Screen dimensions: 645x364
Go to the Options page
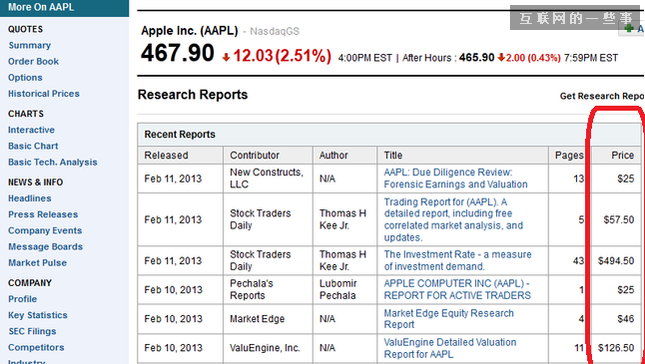tap(25, 77)
